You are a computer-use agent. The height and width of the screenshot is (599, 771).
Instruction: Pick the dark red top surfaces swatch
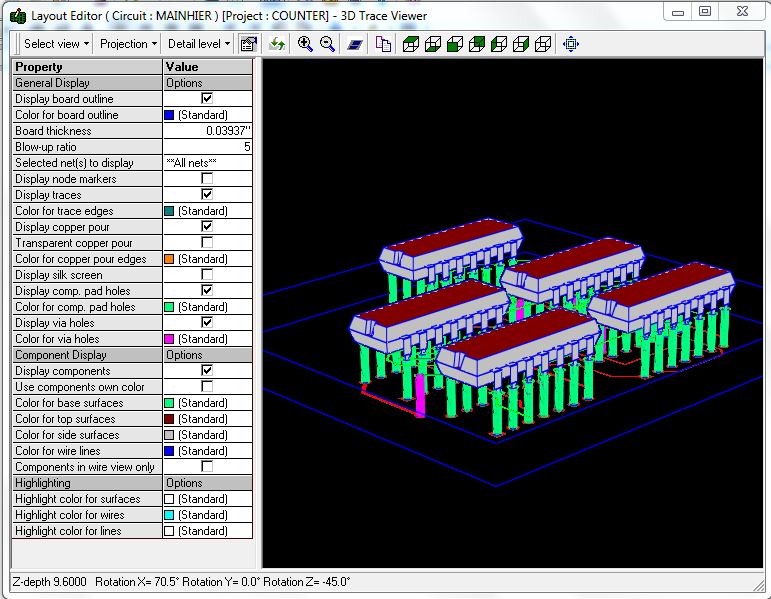tap(169, 419)
